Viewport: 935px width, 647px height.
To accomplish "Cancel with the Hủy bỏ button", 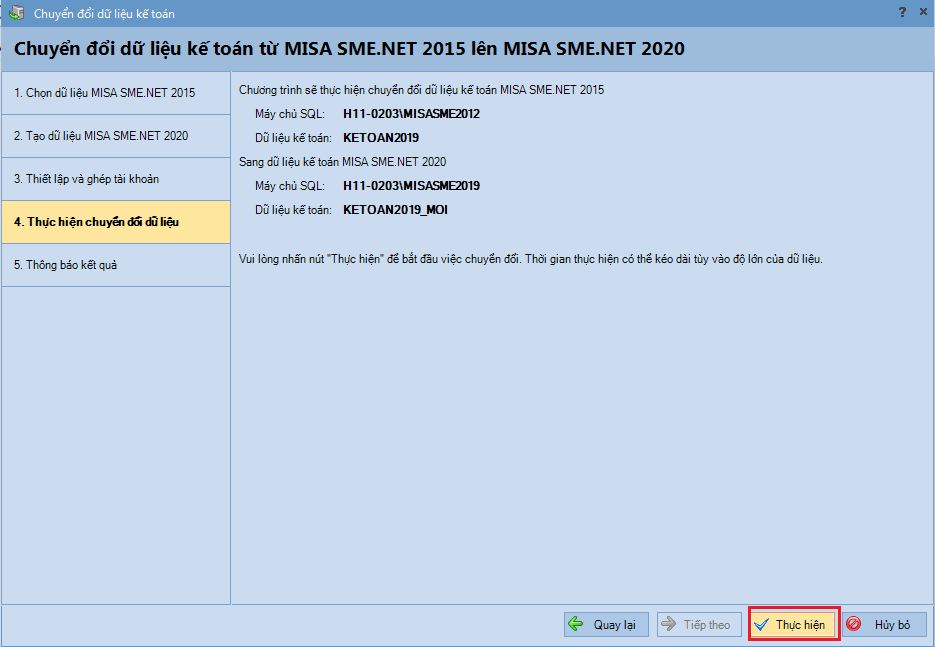I will click(885, 624).
